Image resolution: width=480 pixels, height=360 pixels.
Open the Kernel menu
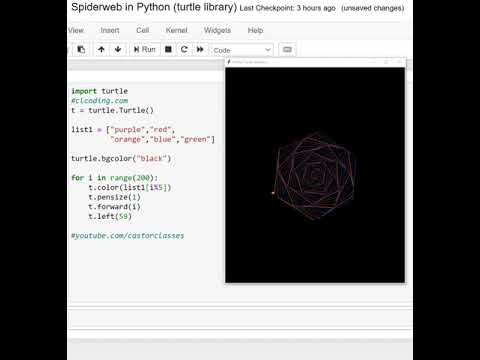click(176, 30)
